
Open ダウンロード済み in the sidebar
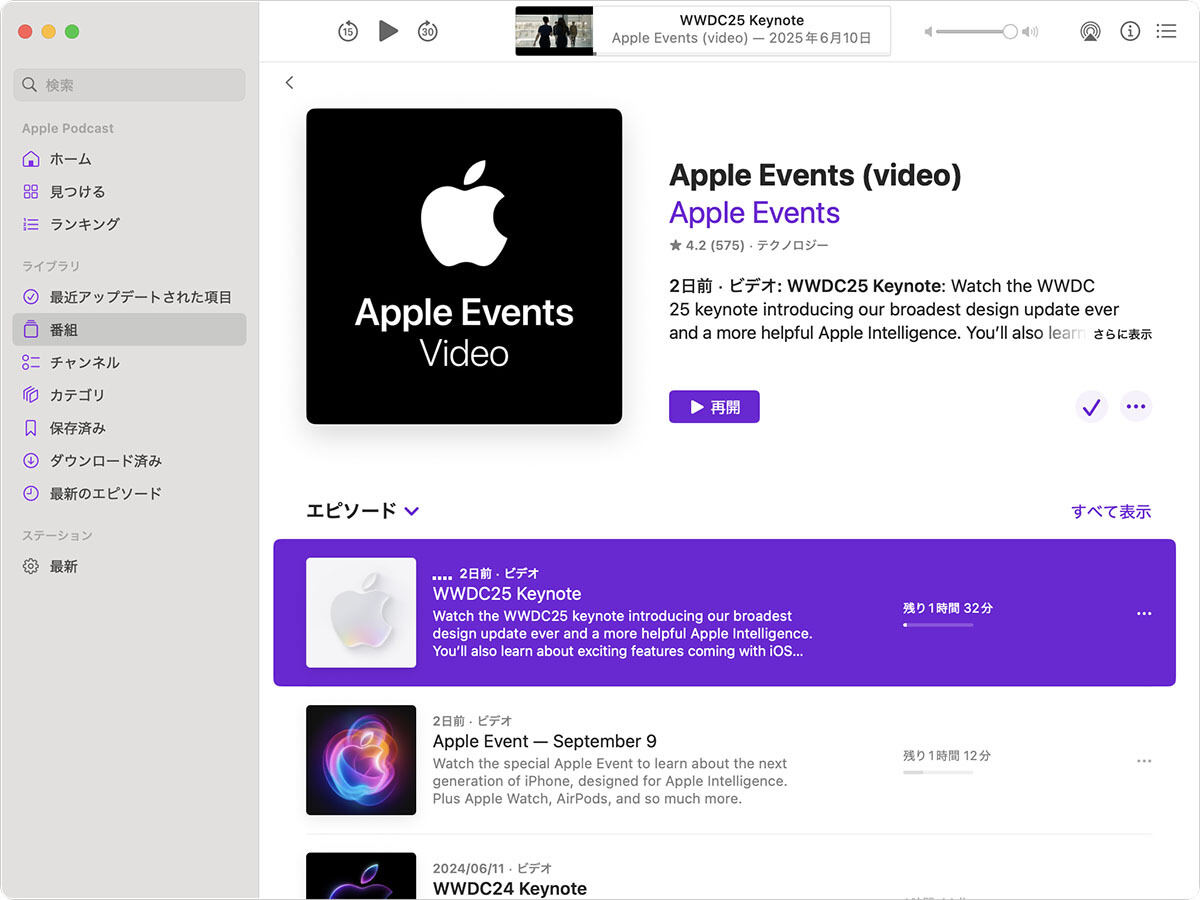coord(129,461)
